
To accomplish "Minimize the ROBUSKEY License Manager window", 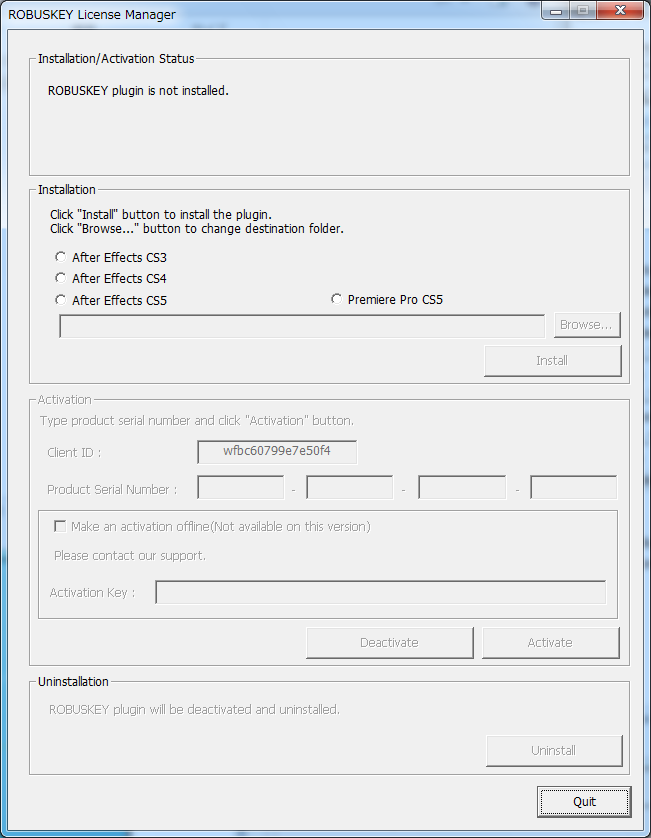I will (x=556, y=11).
